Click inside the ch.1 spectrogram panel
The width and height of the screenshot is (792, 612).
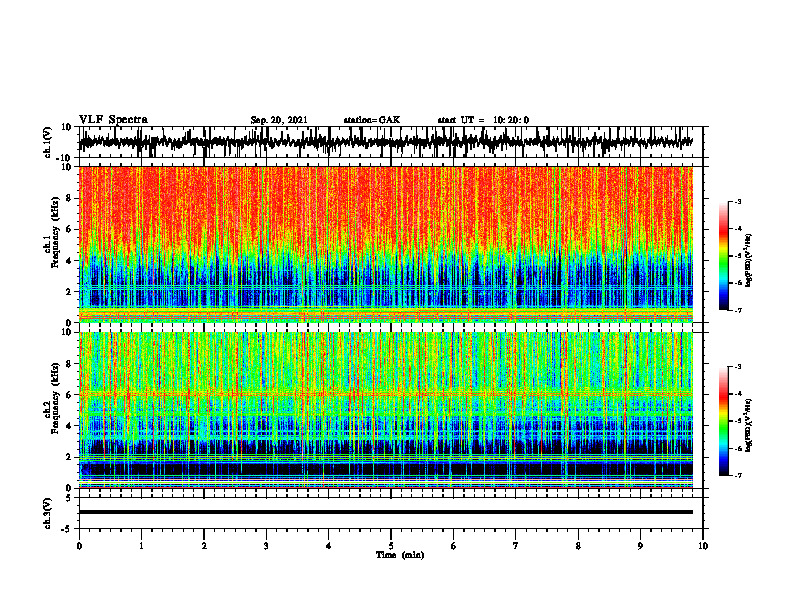(385, 244)
